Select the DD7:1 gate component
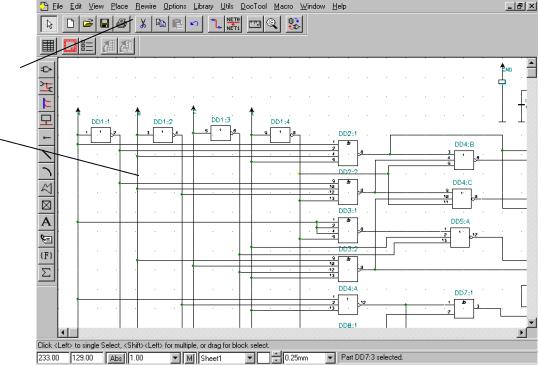Viewport: 538px width, 365px height. coord(464,308)
